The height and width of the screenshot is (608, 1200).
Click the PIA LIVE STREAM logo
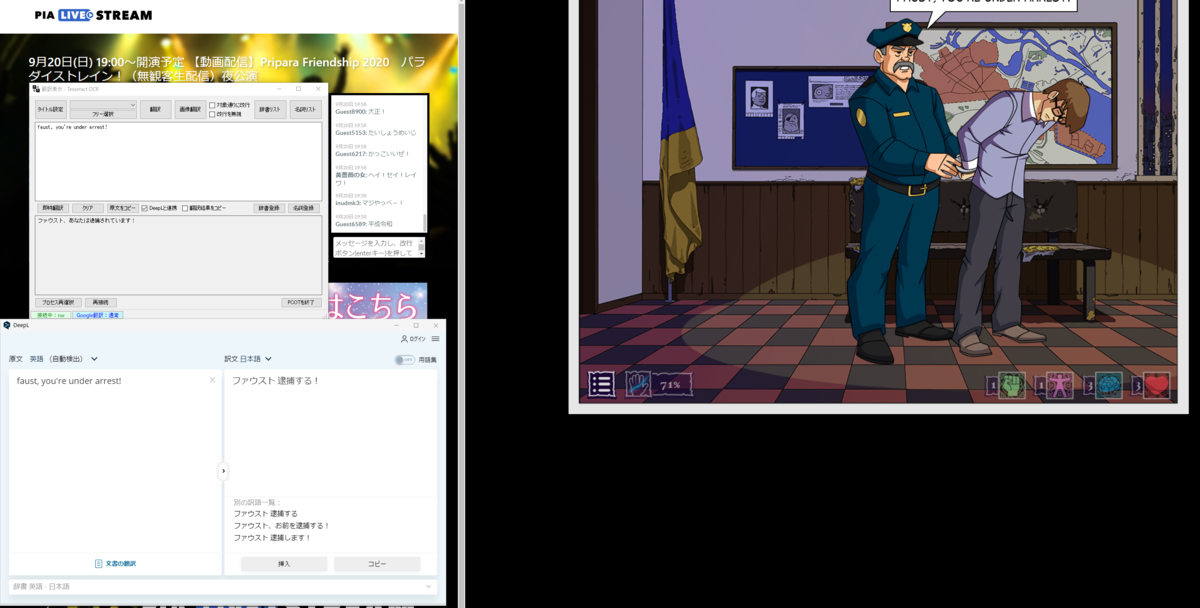93,15
